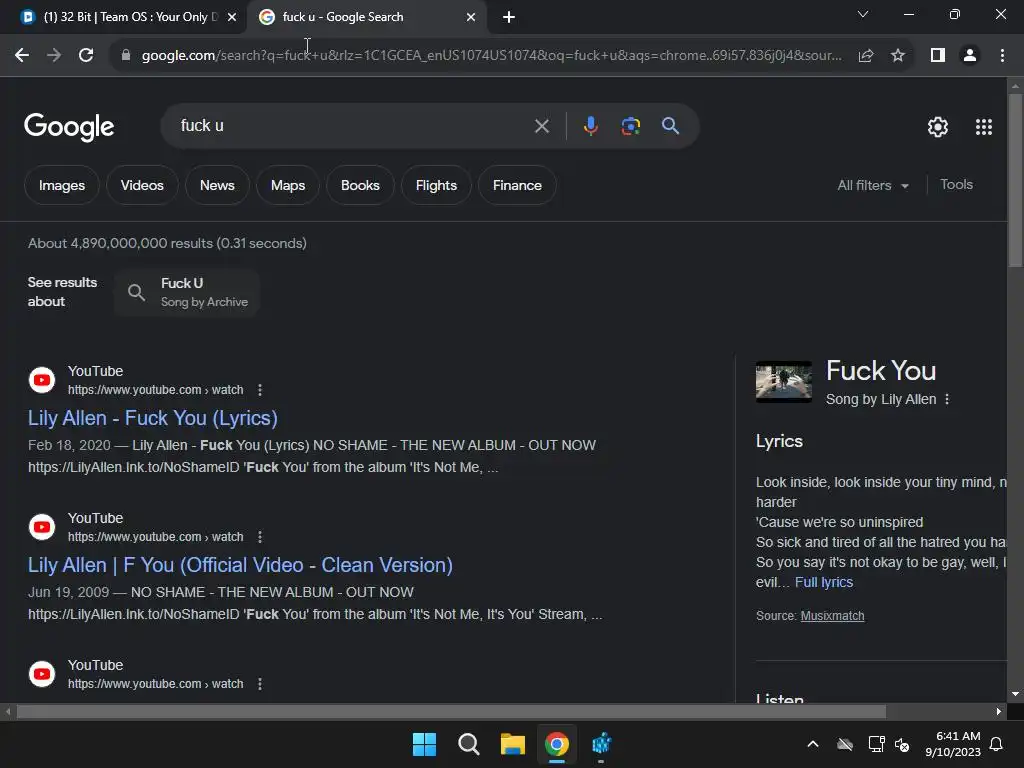Filter results by News
Viewport: 1024px width, 768px height.
click(217, 185)
